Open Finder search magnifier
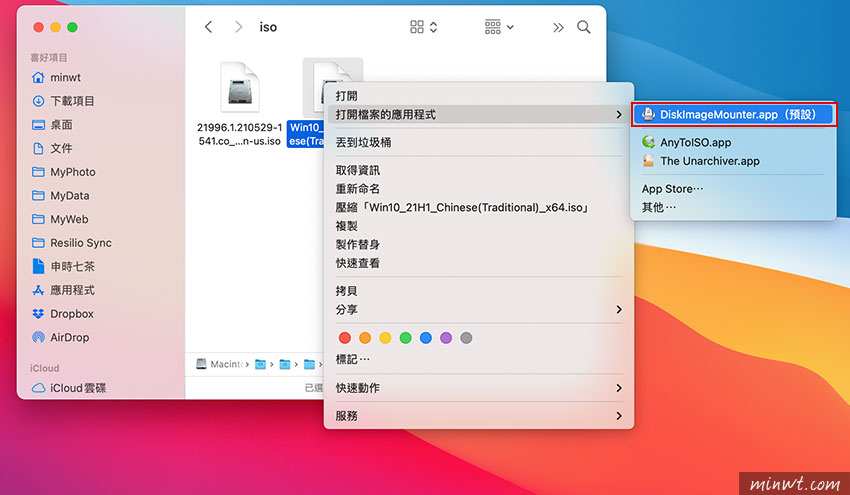850x495 pixels. click(x=584, y=27)
